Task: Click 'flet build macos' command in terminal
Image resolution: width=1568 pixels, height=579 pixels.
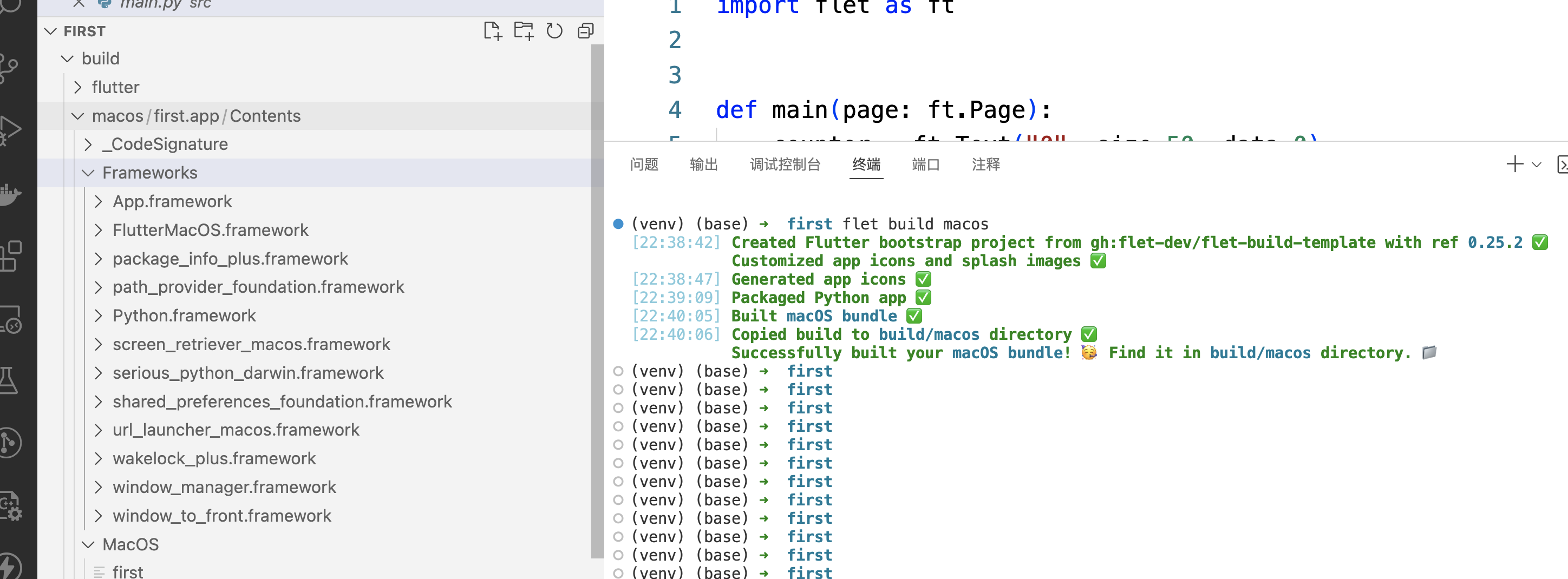Action: 916,224
